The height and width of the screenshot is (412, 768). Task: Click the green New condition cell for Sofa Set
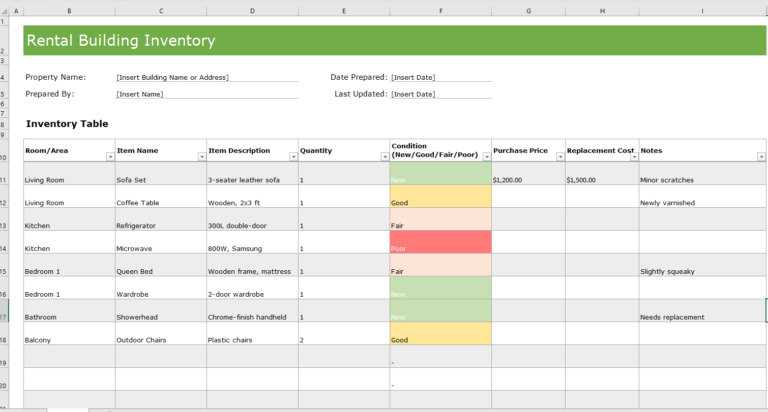click(x=440, y=173)
